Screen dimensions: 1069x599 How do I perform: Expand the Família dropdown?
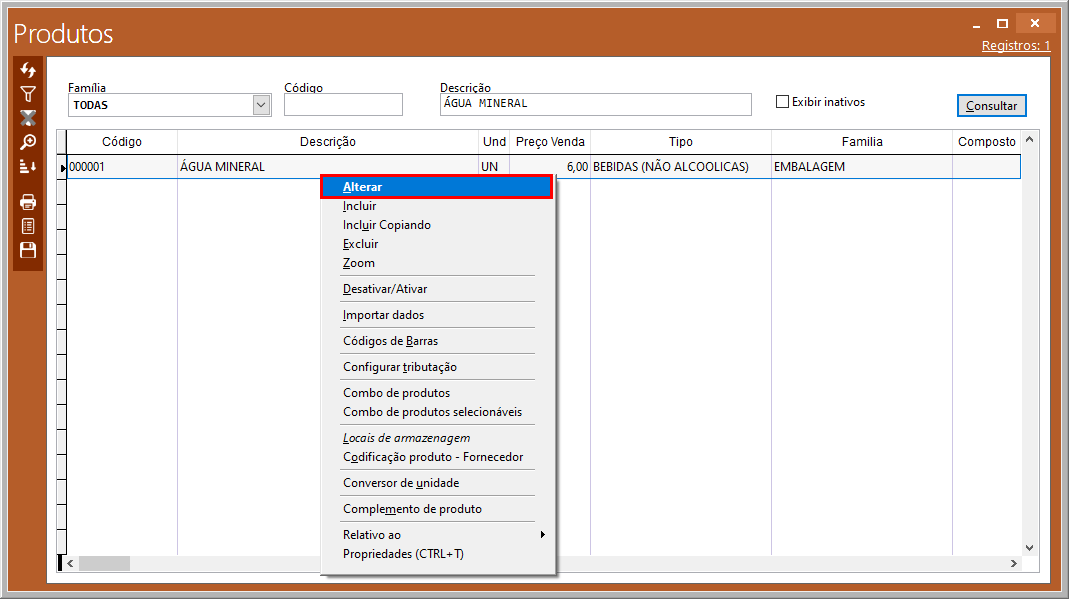261,105
